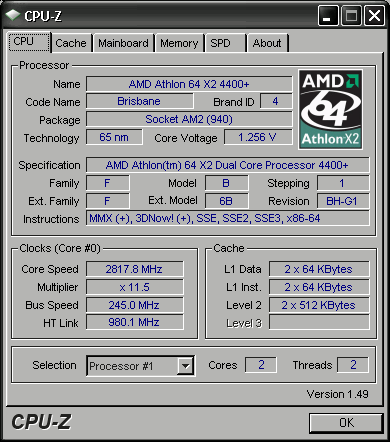
Task: Click the Bus Speed 245.0 MHz value
Action: click(x=134, y=305)
